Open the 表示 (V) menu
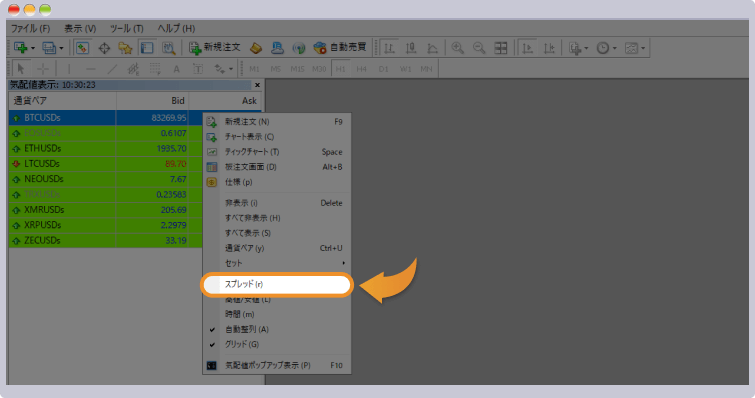The width and height of the screenshot is (755, 398). coord(80,28)
